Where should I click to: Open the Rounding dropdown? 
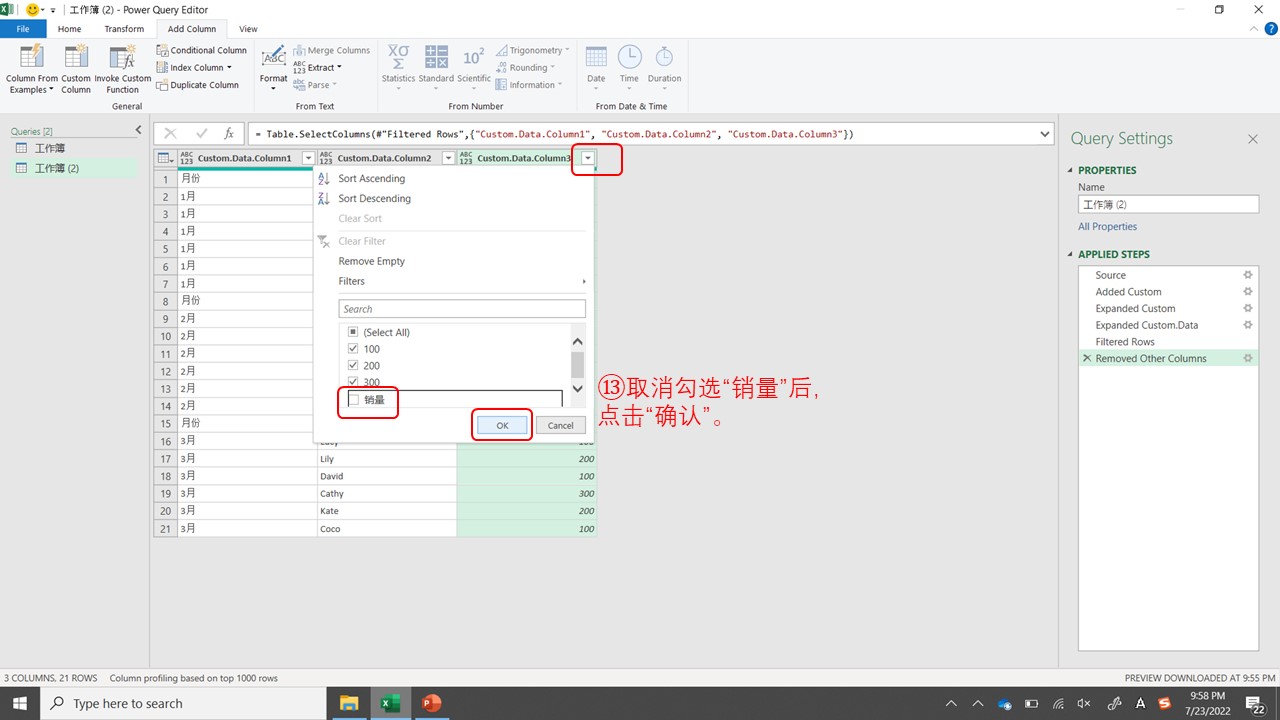526,68
